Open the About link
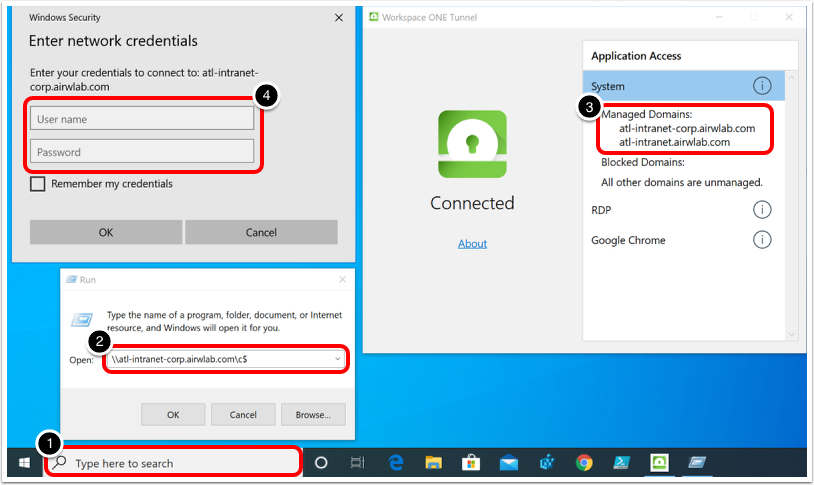This screenshot has width=814, height=485. click(x=472, y=243)
